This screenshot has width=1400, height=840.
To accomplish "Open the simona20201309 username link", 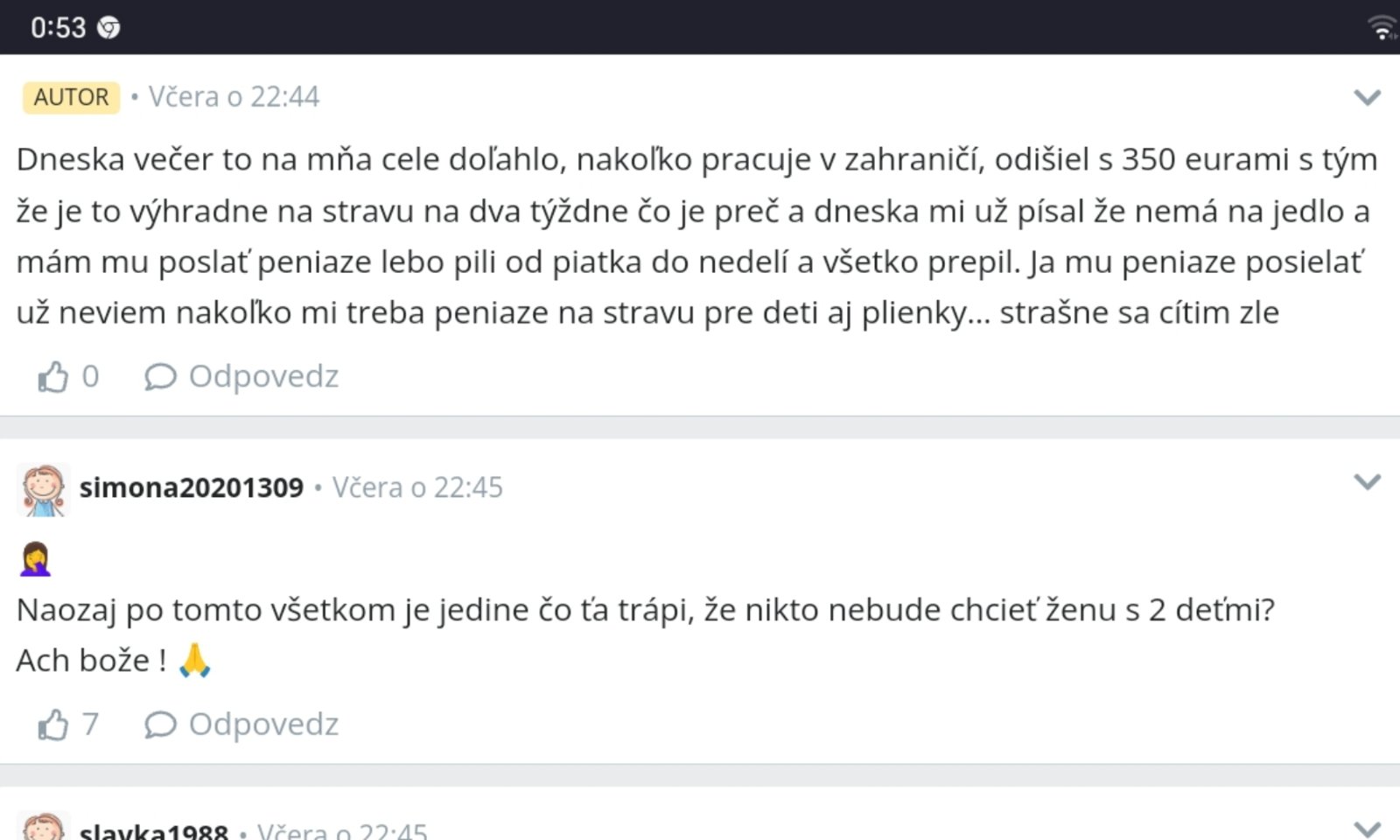I will (x=191, y=487).
